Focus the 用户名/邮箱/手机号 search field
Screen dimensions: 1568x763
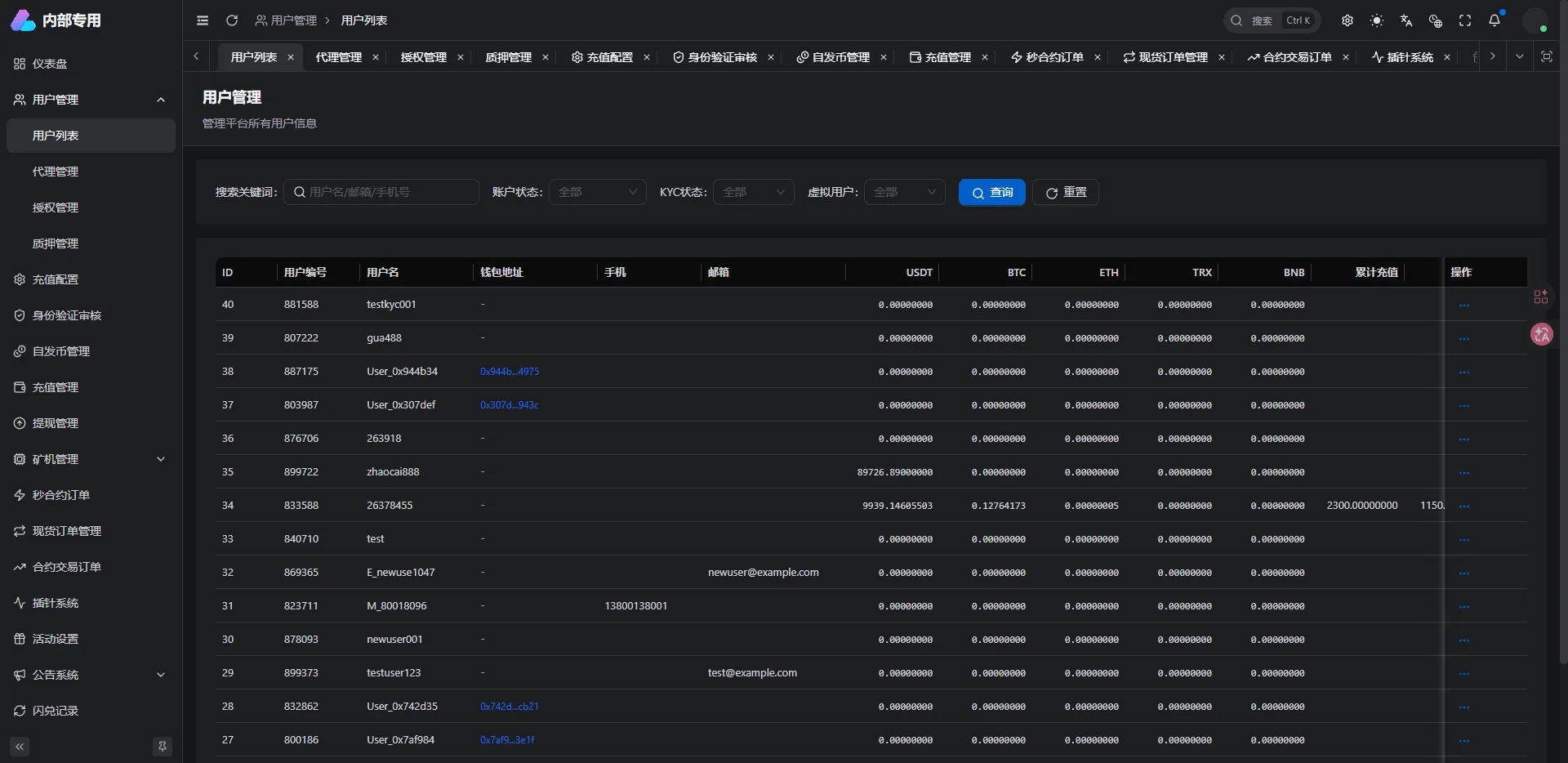381,192
